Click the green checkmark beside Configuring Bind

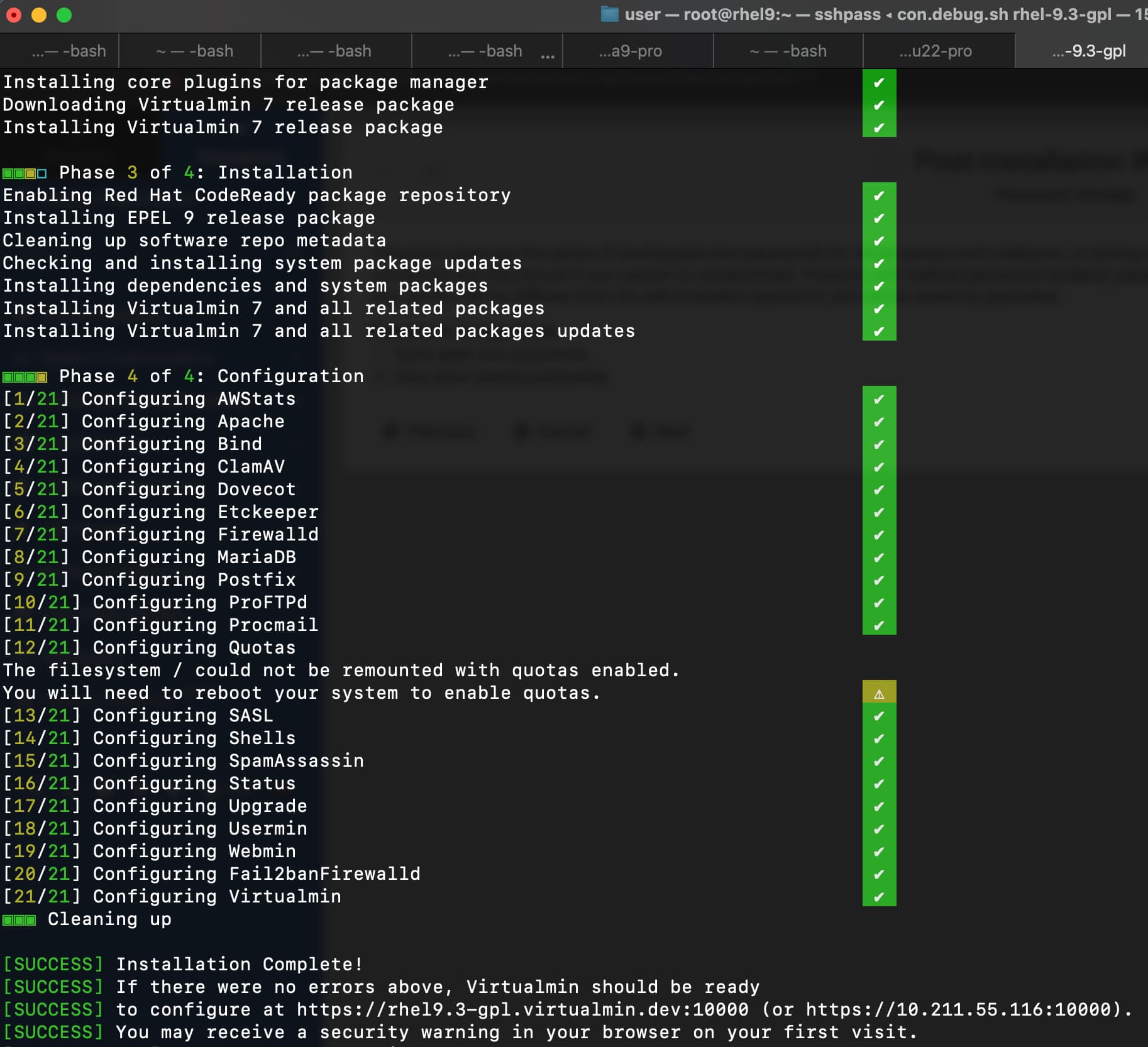pyautogui.click(x=879, y=444)
